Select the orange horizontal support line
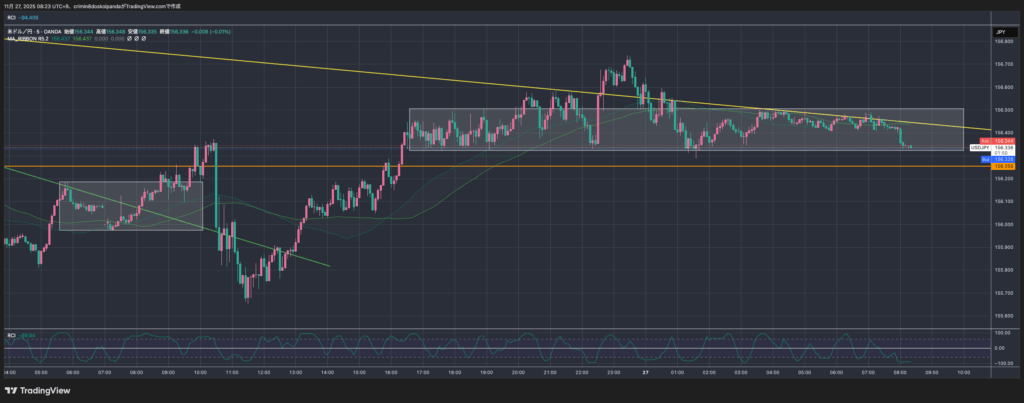The image size is (1024, 403). [500, 166]
